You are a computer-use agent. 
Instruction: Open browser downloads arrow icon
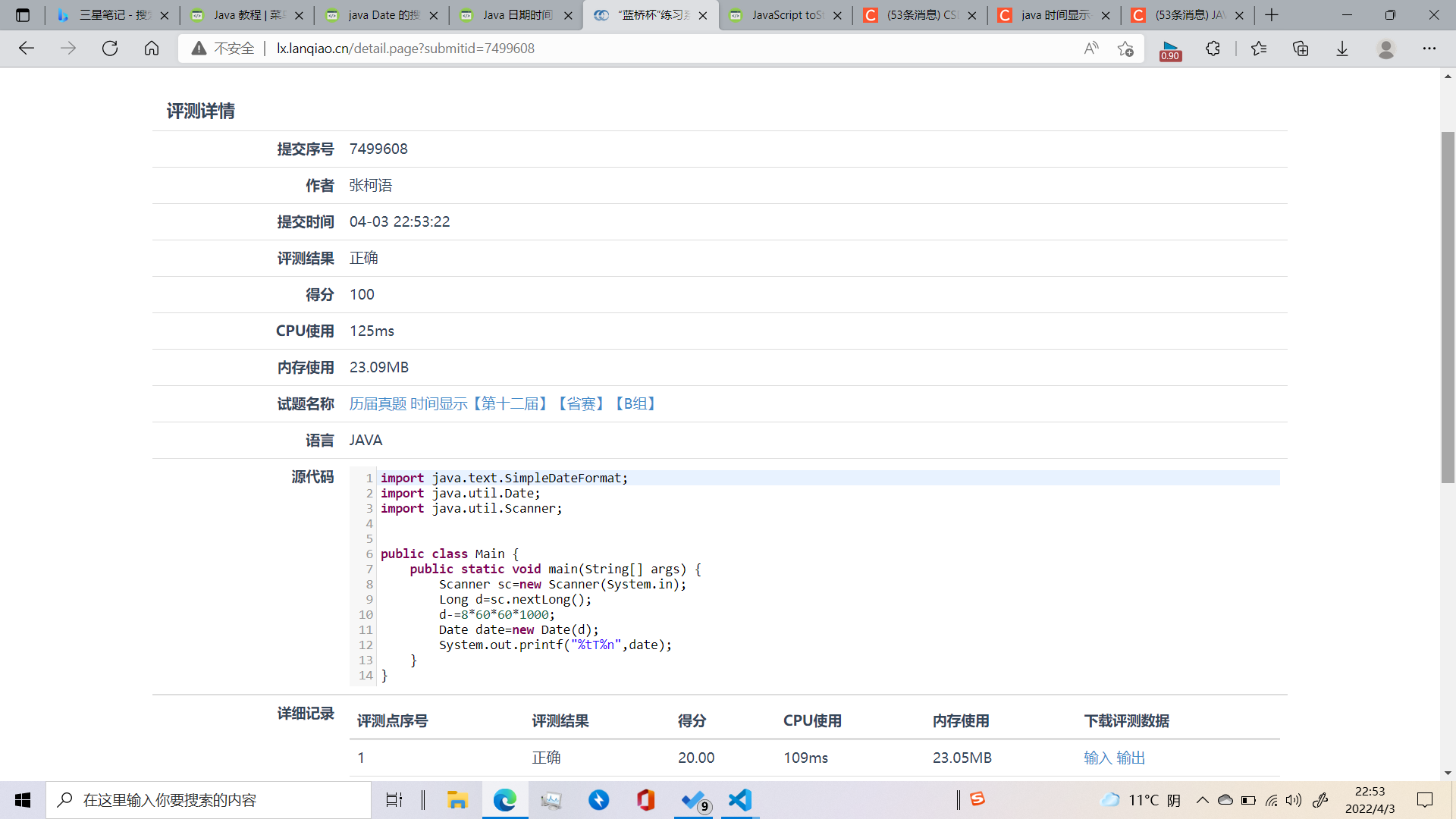click(x=1342, y=49)
